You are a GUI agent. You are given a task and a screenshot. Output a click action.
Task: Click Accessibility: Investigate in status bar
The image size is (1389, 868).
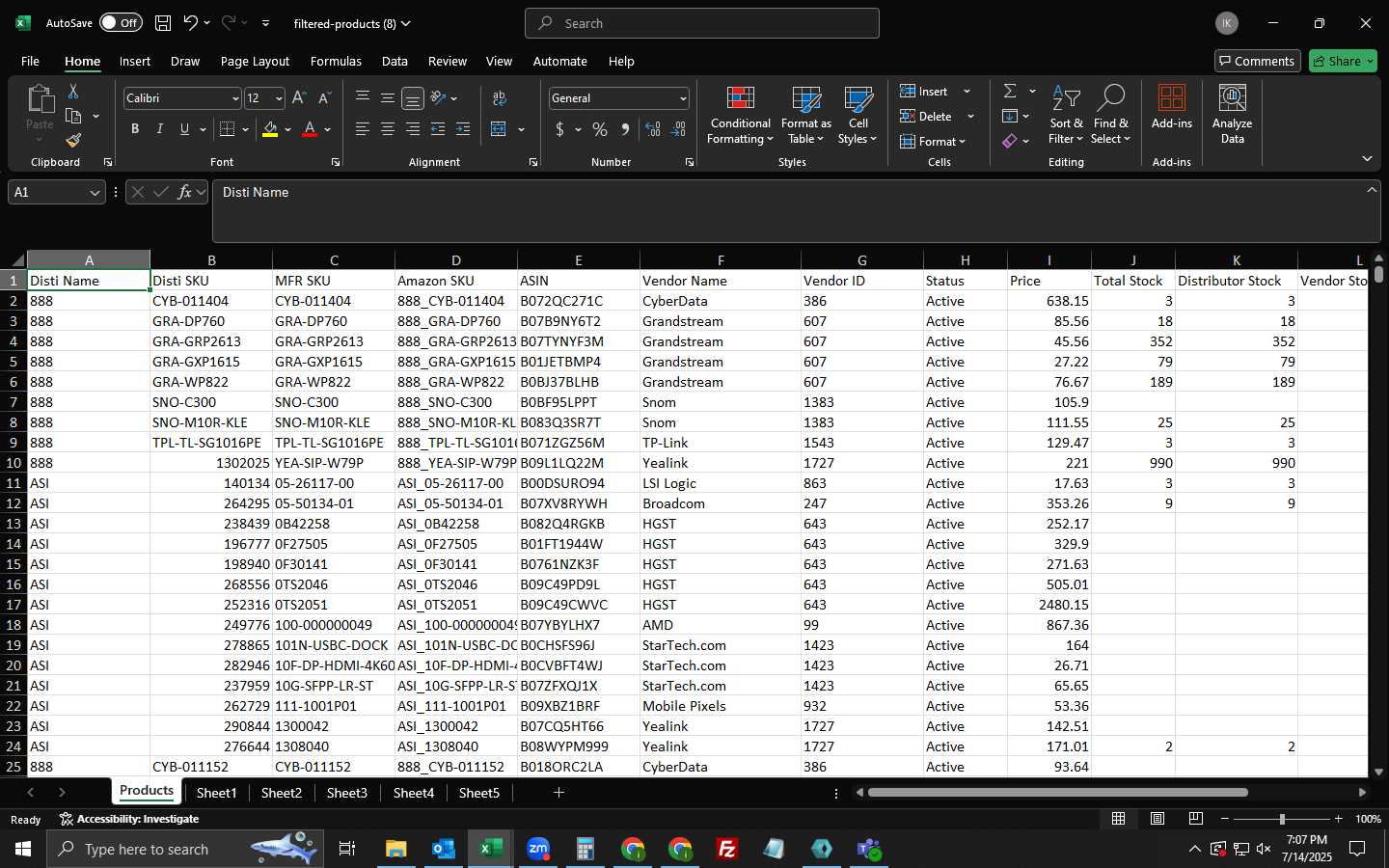(x=129, y=819)
